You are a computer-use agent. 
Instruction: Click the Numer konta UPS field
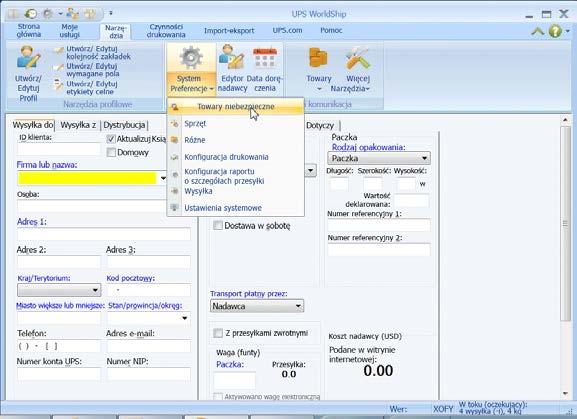click(59, 374)
